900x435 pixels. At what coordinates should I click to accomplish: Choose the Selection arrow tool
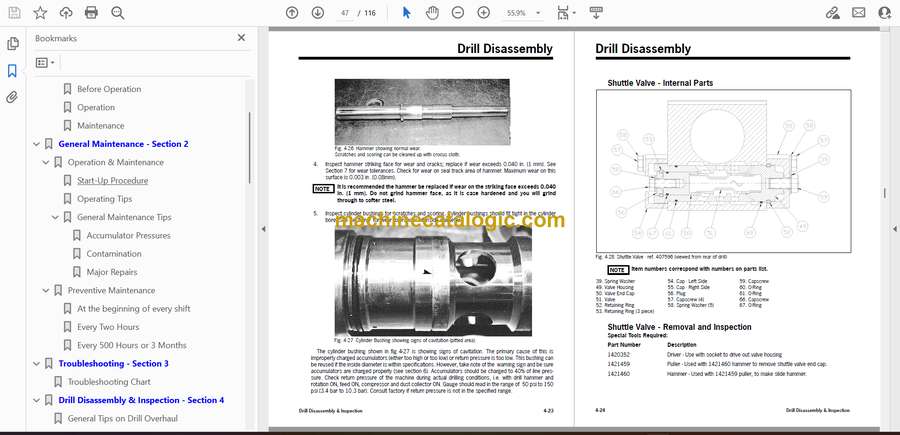[x=406, y=13]
